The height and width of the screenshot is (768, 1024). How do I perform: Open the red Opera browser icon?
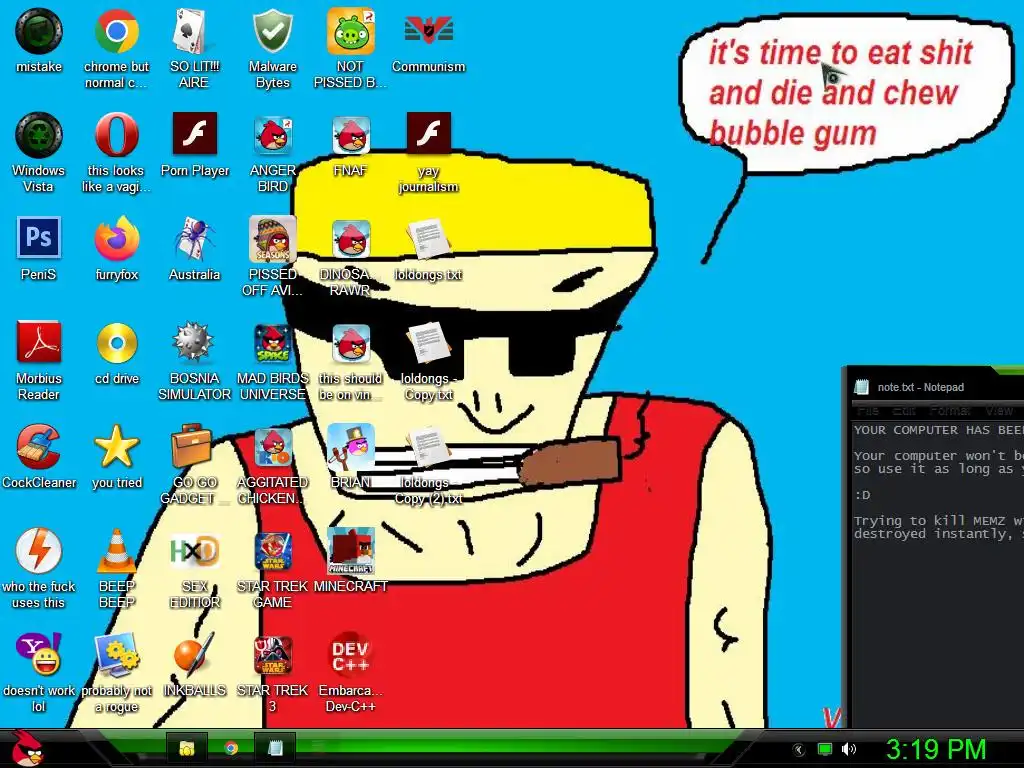click(116, 135)
